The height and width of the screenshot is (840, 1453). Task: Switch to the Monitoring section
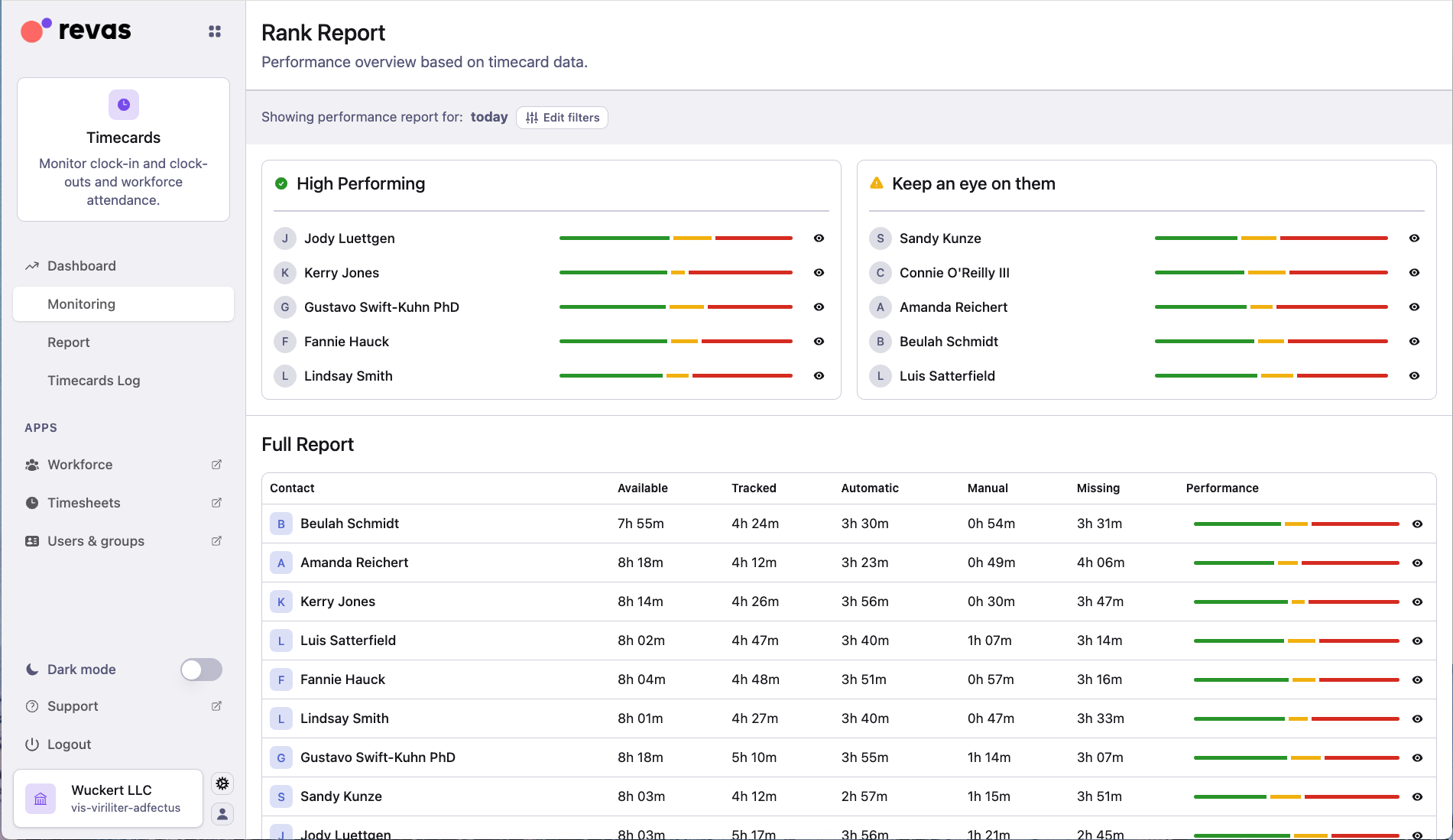pos(80,303)
